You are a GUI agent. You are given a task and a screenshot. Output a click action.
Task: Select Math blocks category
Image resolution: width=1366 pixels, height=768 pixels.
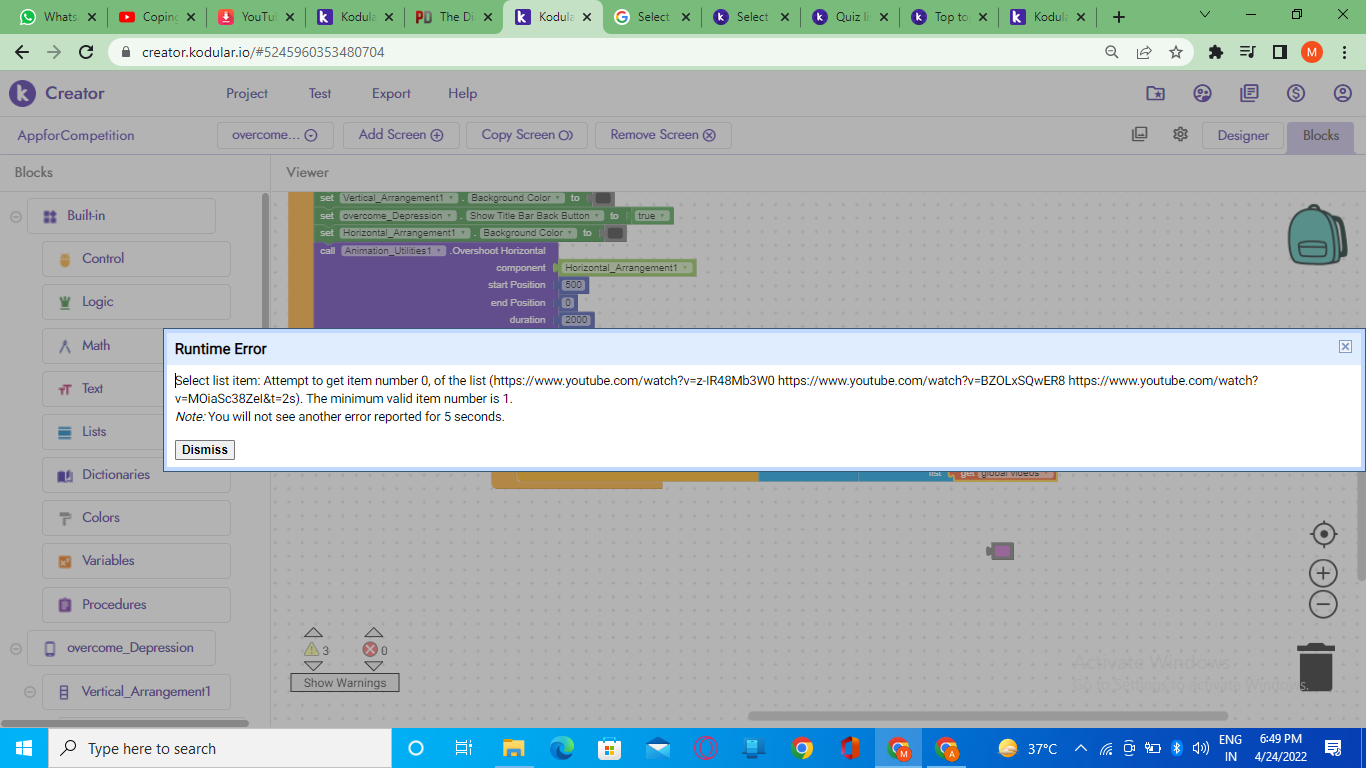click(136, 345)
